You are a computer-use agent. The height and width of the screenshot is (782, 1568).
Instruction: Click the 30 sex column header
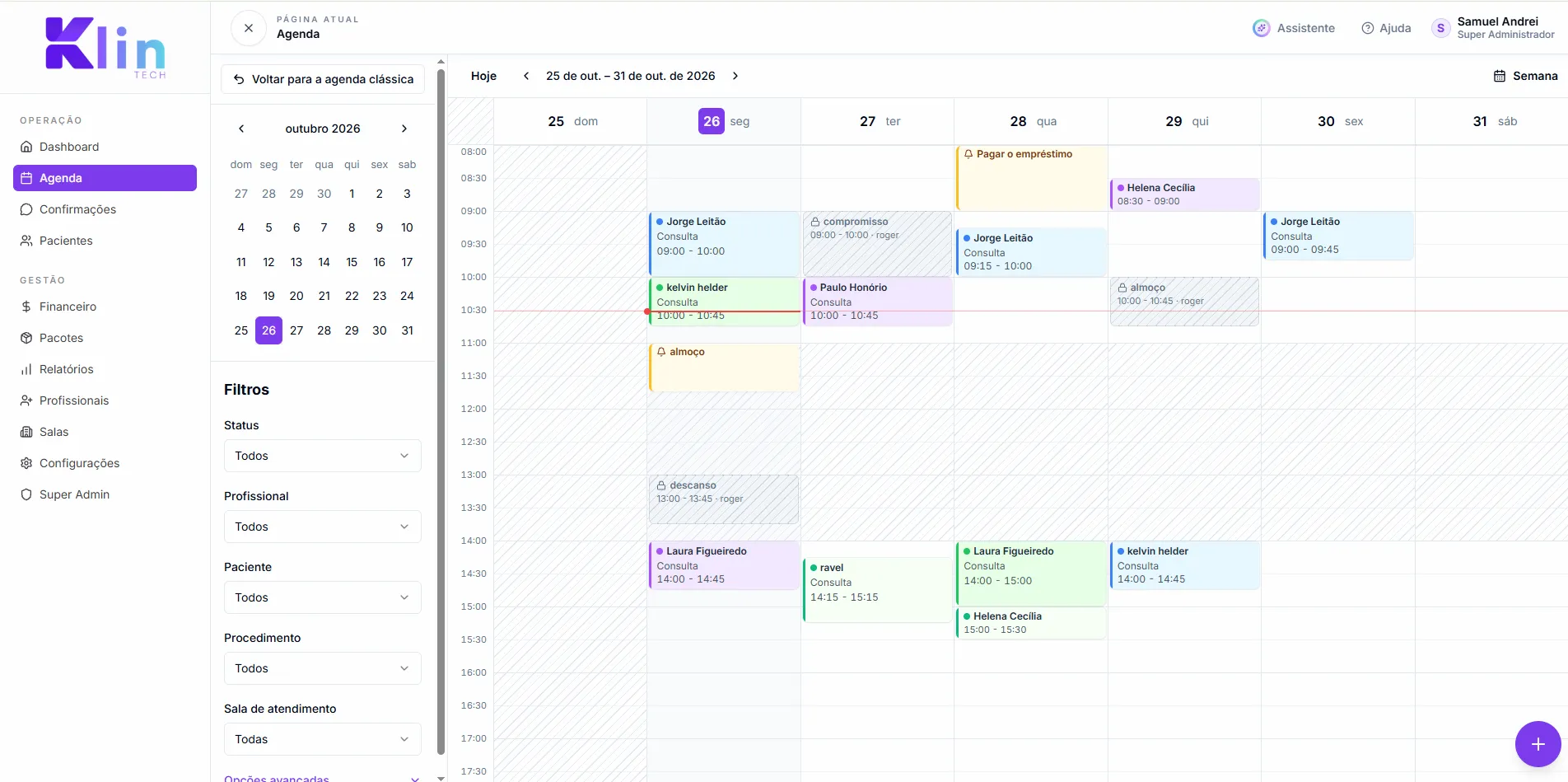pos(1338,121)
